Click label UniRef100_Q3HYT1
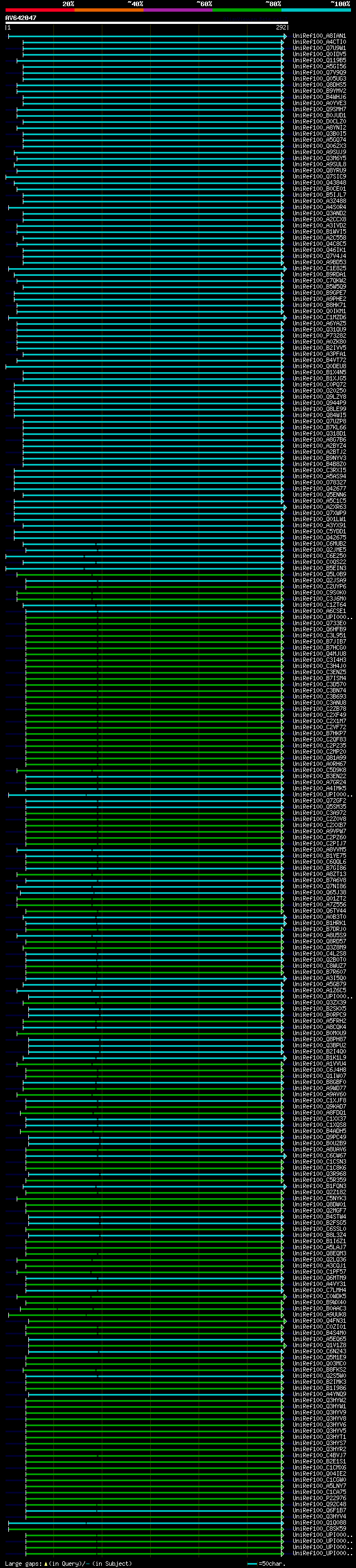356x1568 pixels. point(319,1437)
